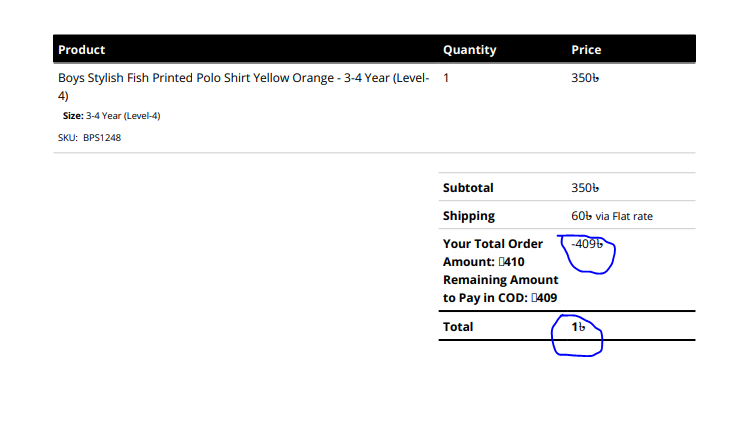Viewport: 744px width, 433px height.
Task: Select the Boys Stylish Fish Printed Polo Shirt name
Action: coord(243,86)
